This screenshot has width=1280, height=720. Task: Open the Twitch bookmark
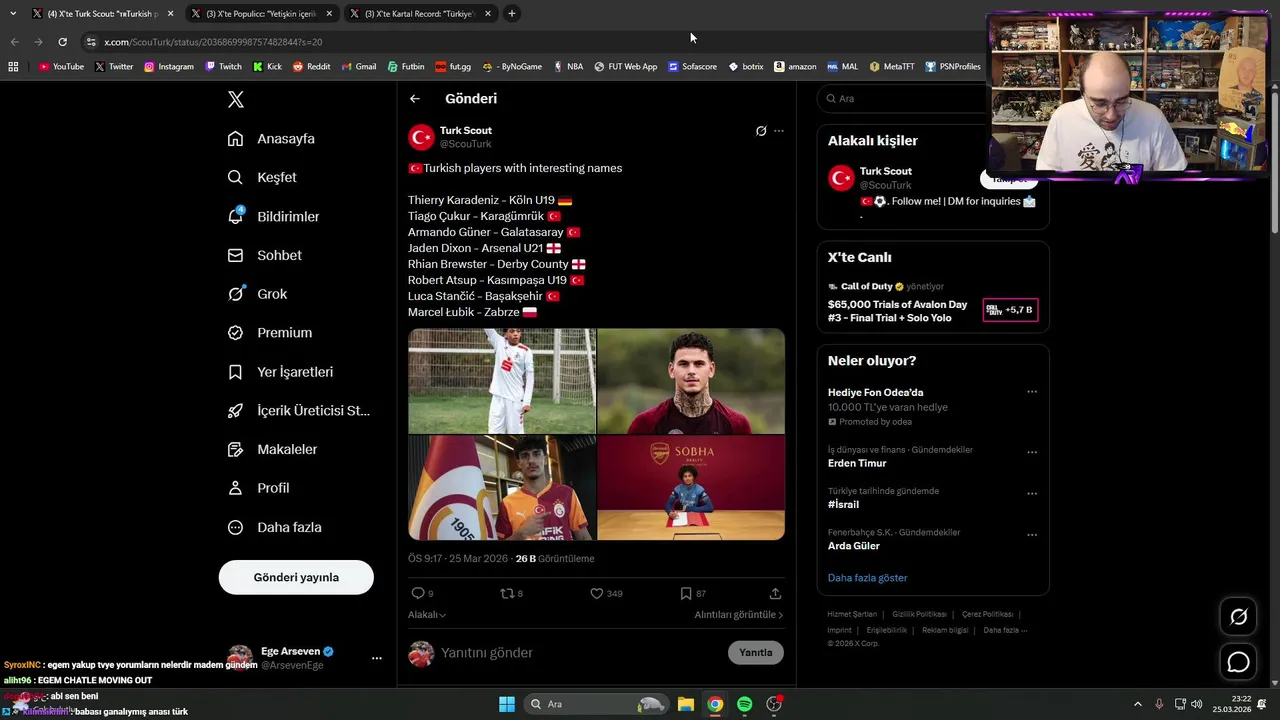tap(224, 66)
